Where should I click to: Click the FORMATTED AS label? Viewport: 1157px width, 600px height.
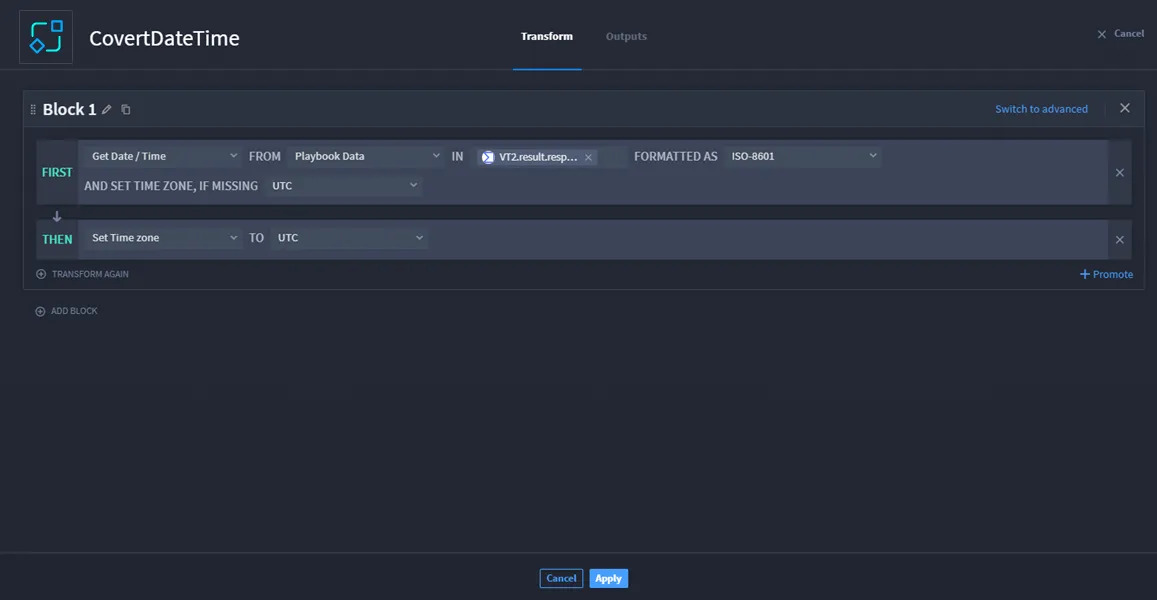coord(676,156)
